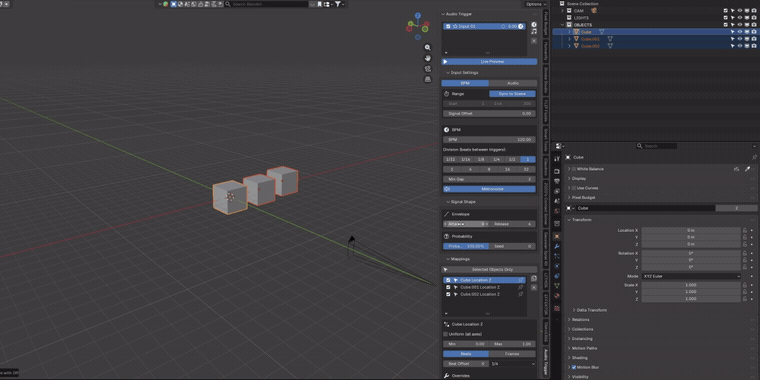Click the viewport zoom magnifier gizmo
This screenshot has height=380, width=760.
(x=428, y=48)
